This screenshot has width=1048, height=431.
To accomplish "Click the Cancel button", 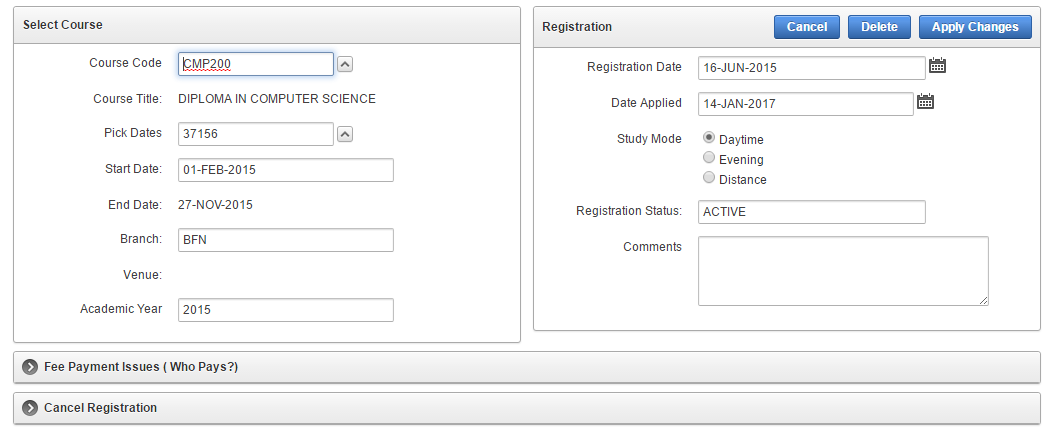I will (806, 27).
